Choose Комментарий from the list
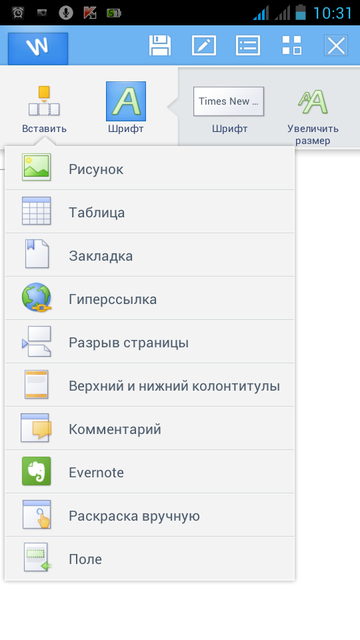 (150, 428)
